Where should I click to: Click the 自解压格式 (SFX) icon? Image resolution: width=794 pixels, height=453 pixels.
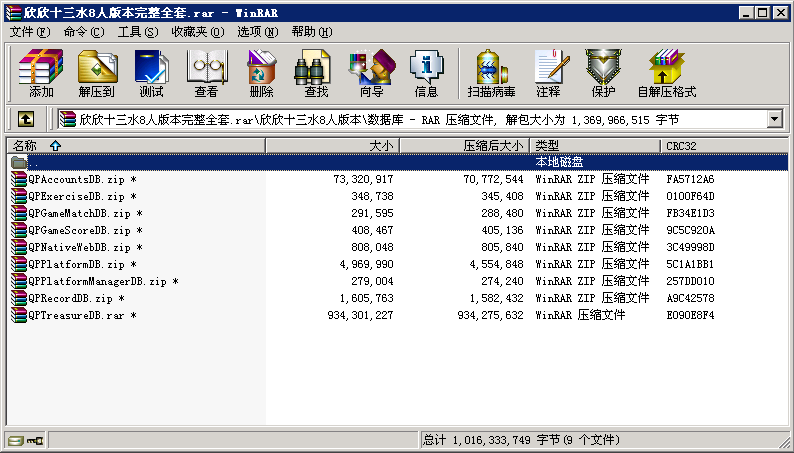[x=666, y=73]
